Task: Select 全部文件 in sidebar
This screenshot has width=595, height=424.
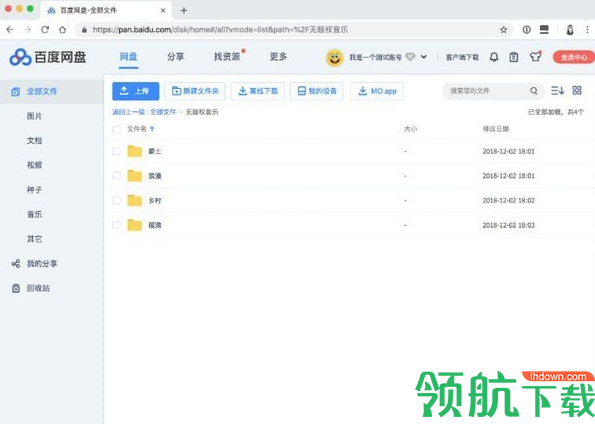Action: 52,91
